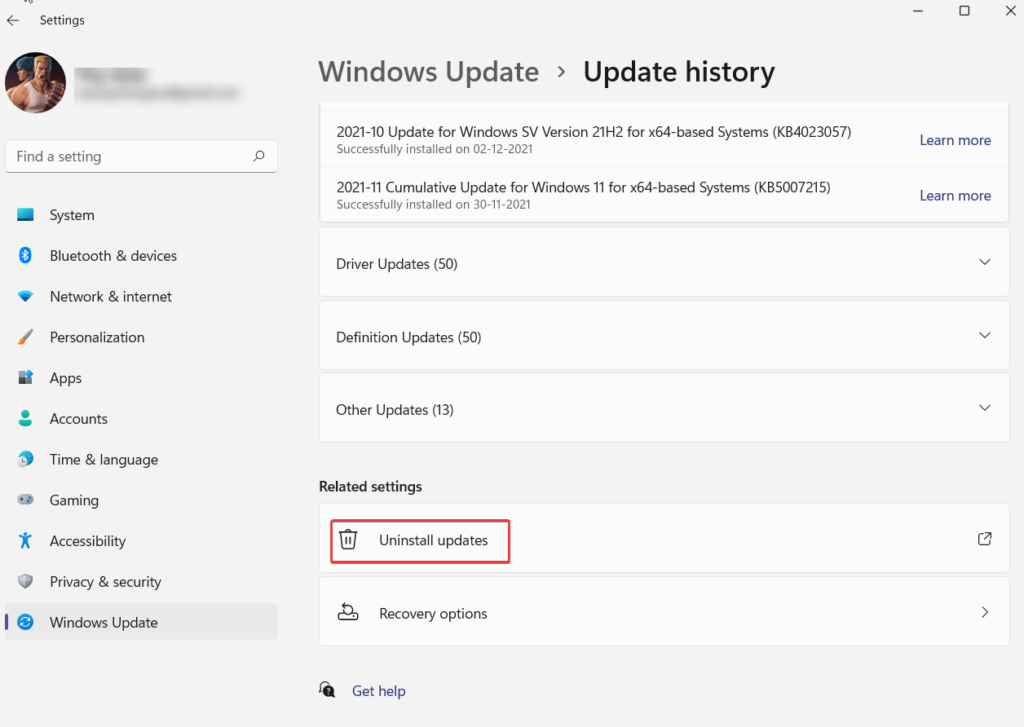Open the Gaming label

(74, 500)
